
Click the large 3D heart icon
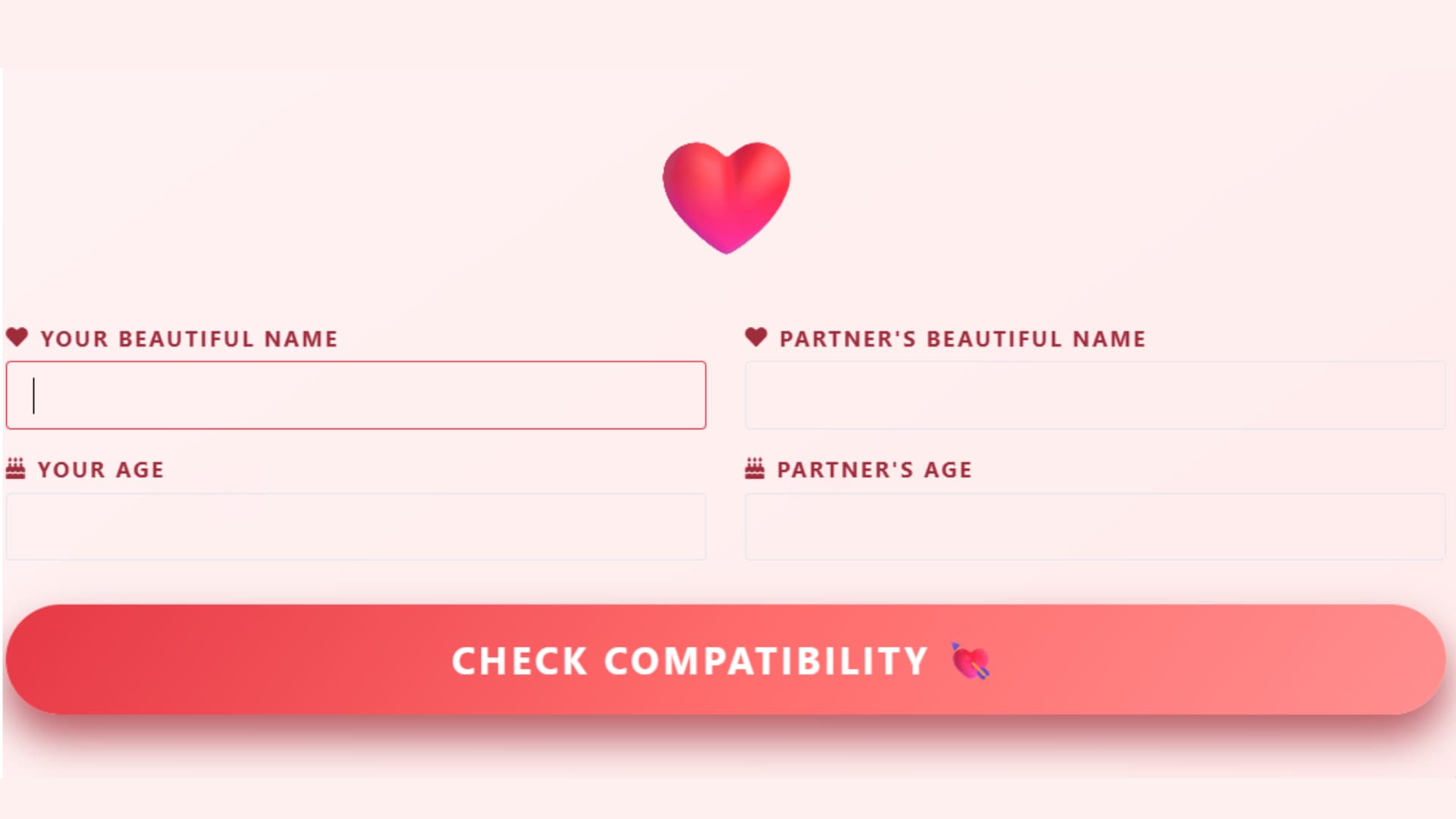point(726,196)
